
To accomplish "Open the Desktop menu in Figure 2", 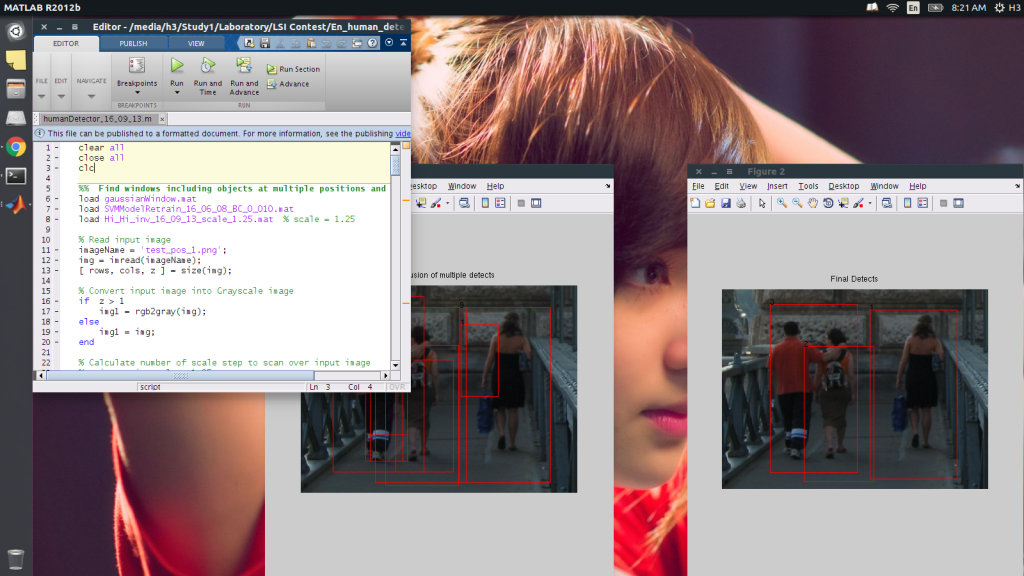I will [844, 186].
